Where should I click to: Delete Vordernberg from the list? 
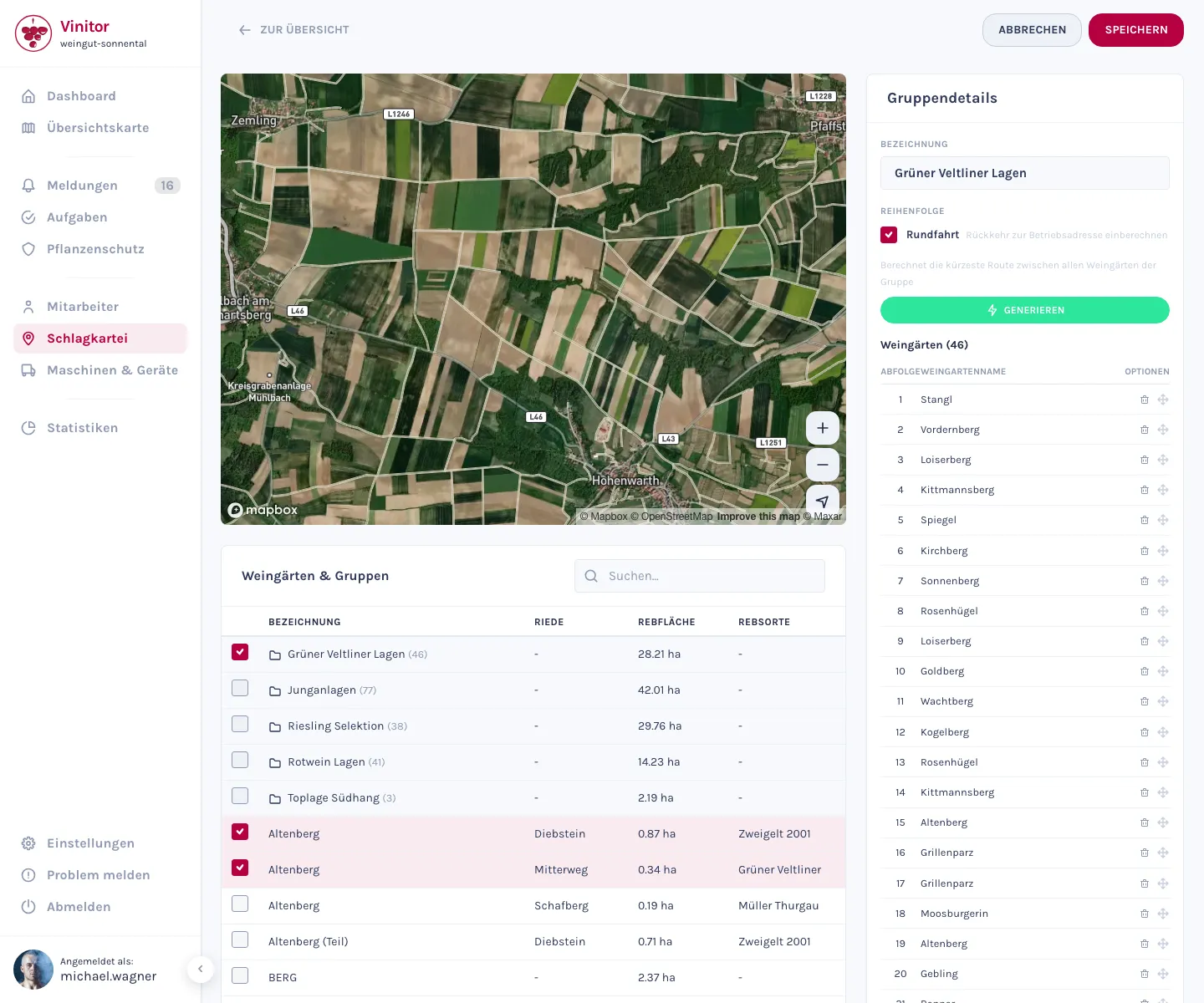point(1145,430)
